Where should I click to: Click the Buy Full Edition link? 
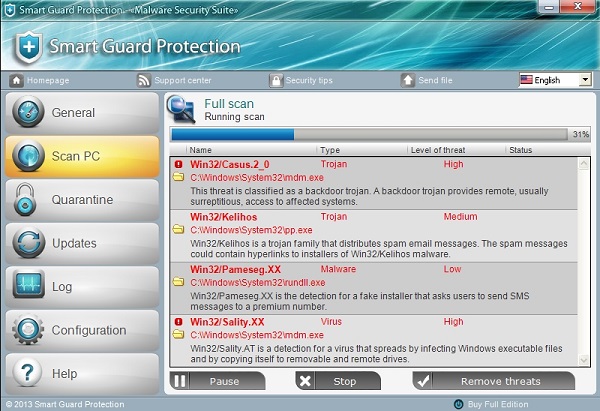pos(498,404)
